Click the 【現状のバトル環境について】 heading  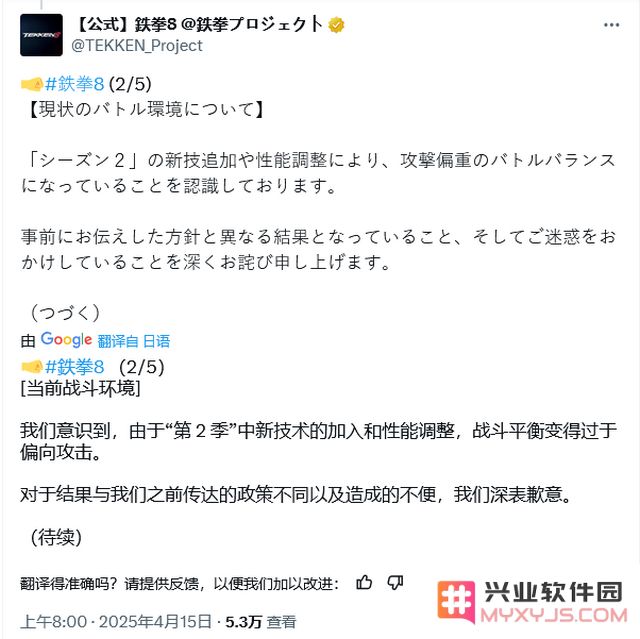(146, 109)
